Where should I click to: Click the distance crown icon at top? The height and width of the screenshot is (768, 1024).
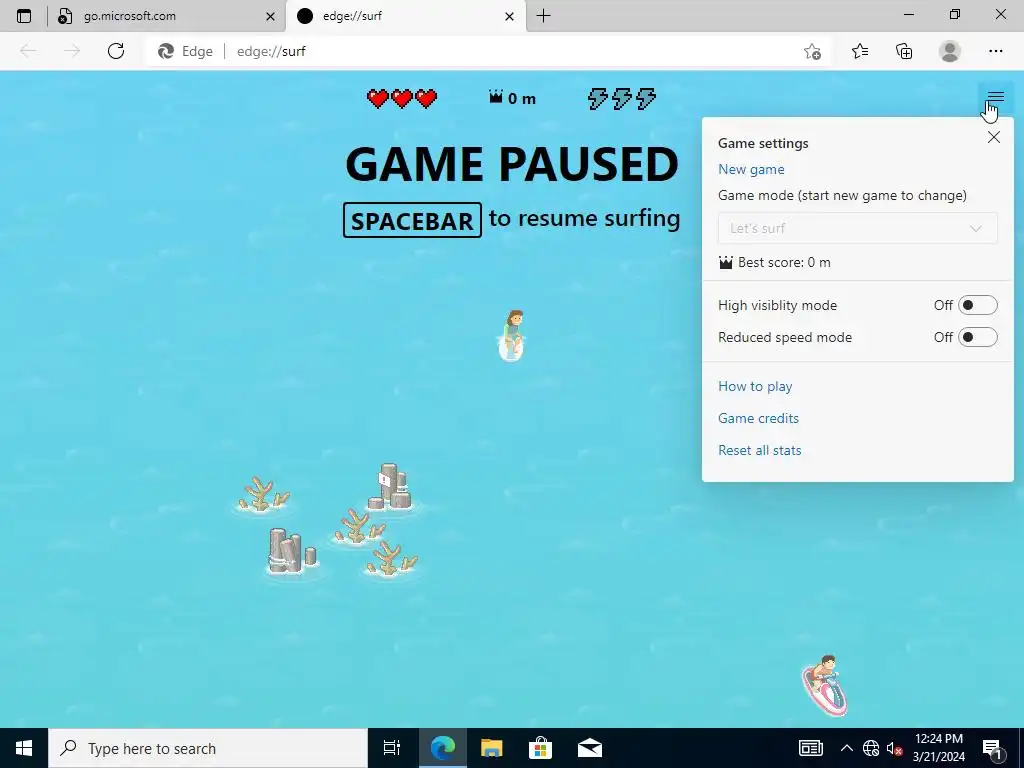click(496, 97)
